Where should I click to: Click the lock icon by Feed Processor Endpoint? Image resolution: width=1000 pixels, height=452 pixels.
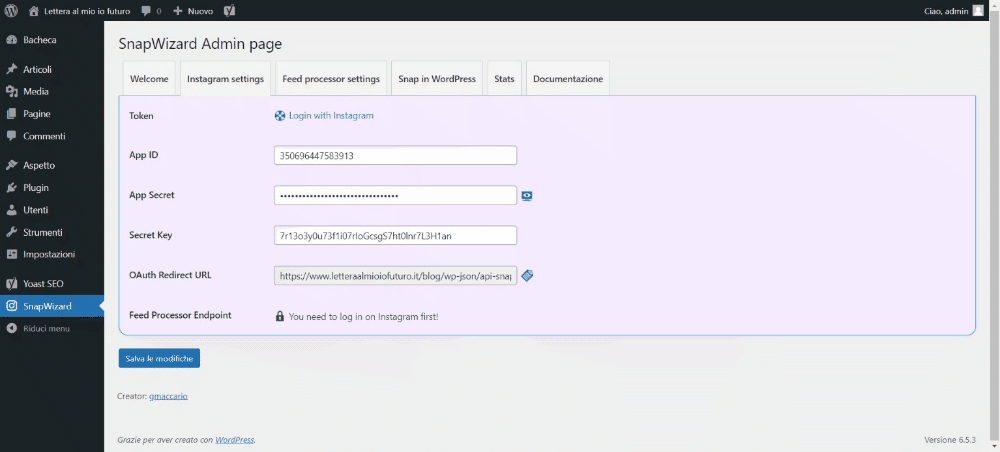tap(279, 316)
